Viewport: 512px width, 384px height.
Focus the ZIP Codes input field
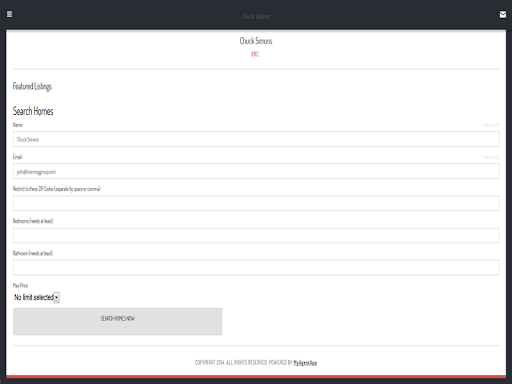click(x=256, y=203)
